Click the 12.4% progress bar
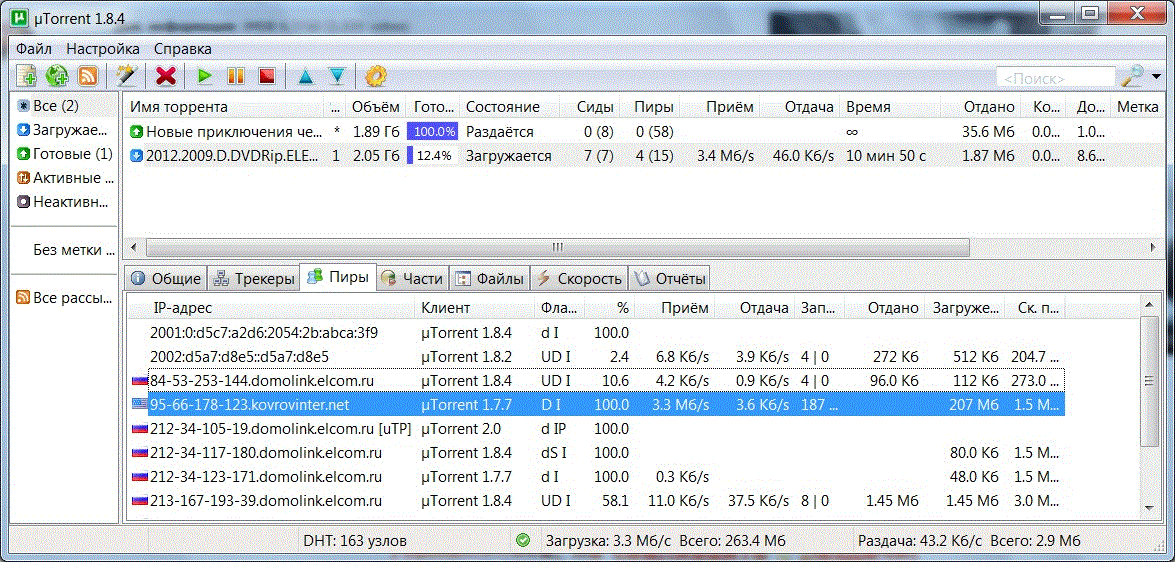 tap(432, 156)
